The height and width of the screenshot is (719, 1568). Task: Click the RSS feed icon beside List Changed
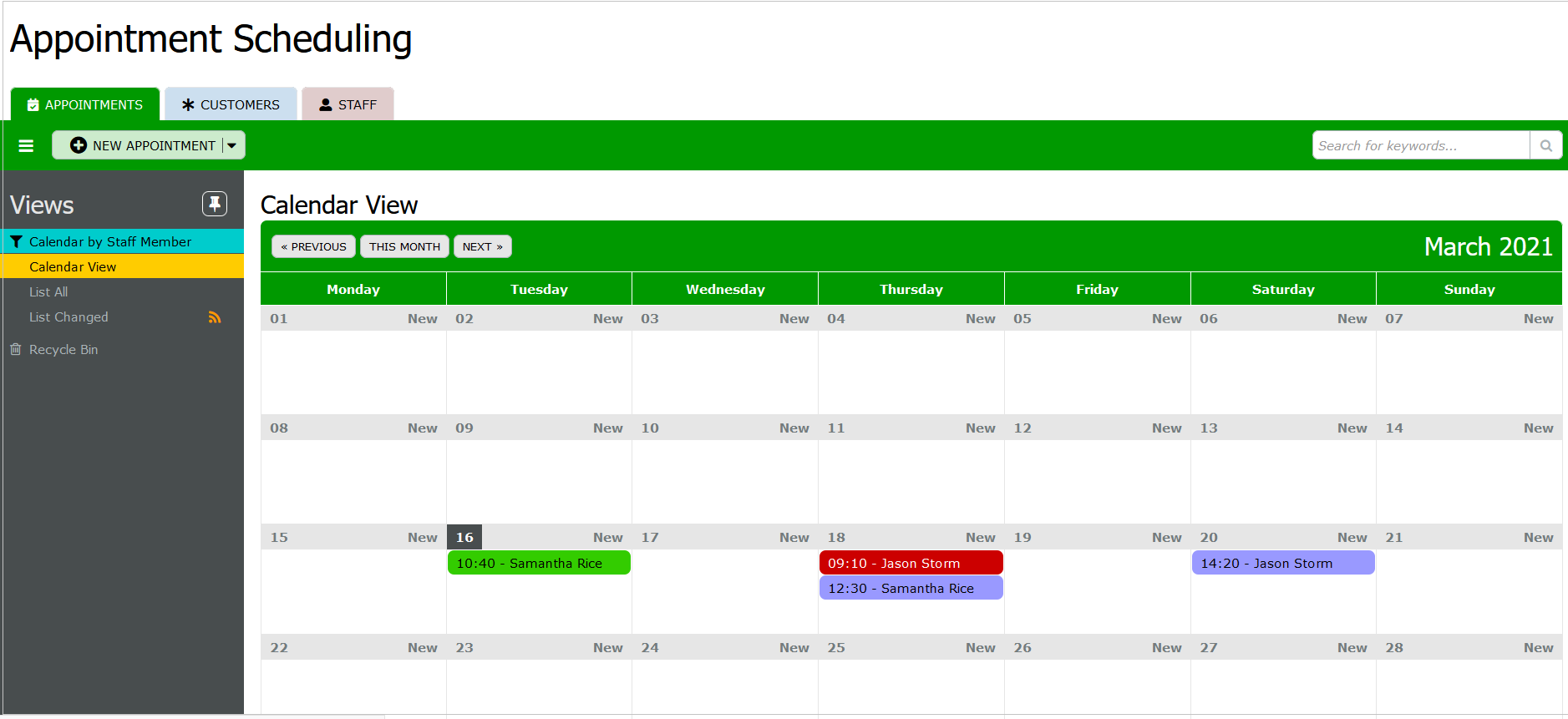[x=215, y=317]
